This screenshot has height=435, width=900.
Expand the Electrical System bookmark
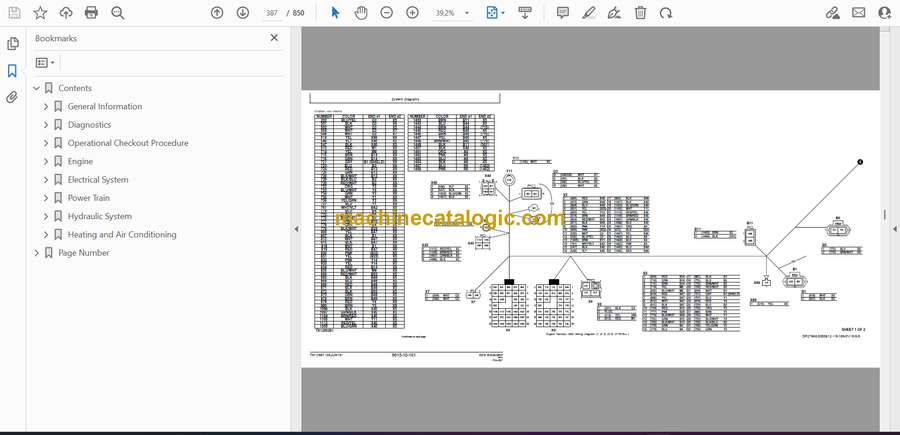click(46, 180)
